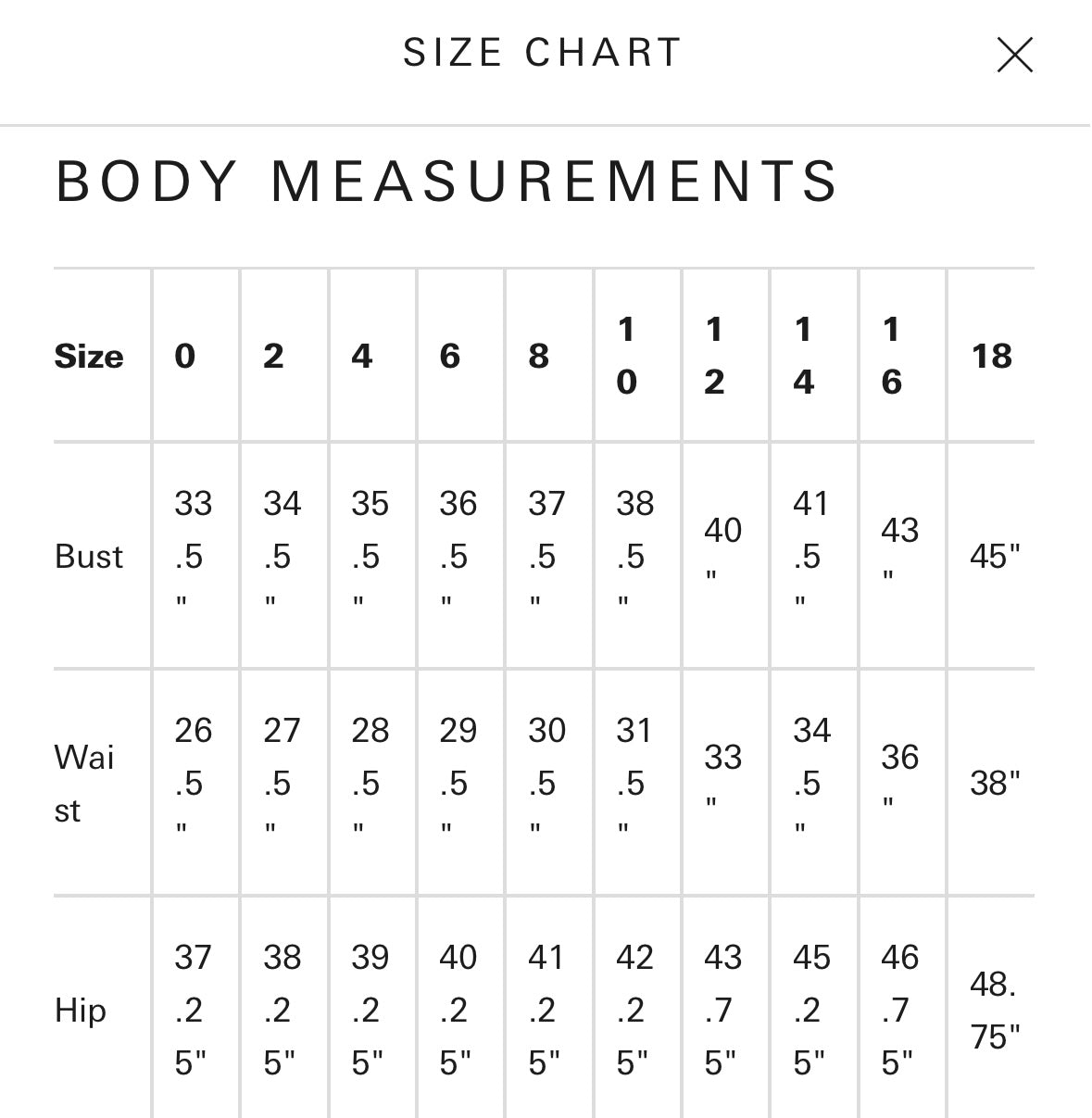Click the Size Chart title text

coord(542,53)
